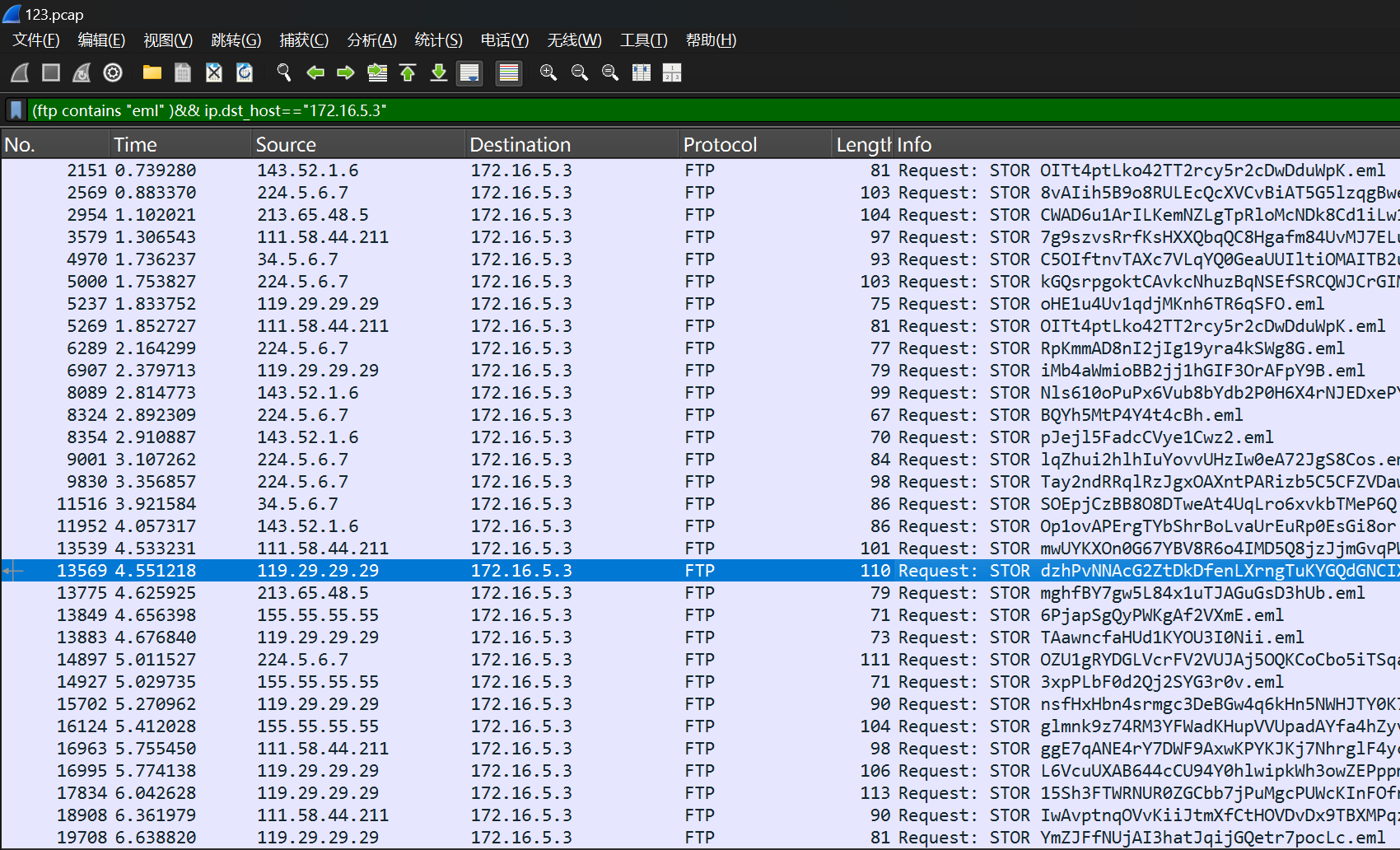Viewport: 1400px width, 850px height.
Task: Click the Source column header
Action: coord(286,145)
